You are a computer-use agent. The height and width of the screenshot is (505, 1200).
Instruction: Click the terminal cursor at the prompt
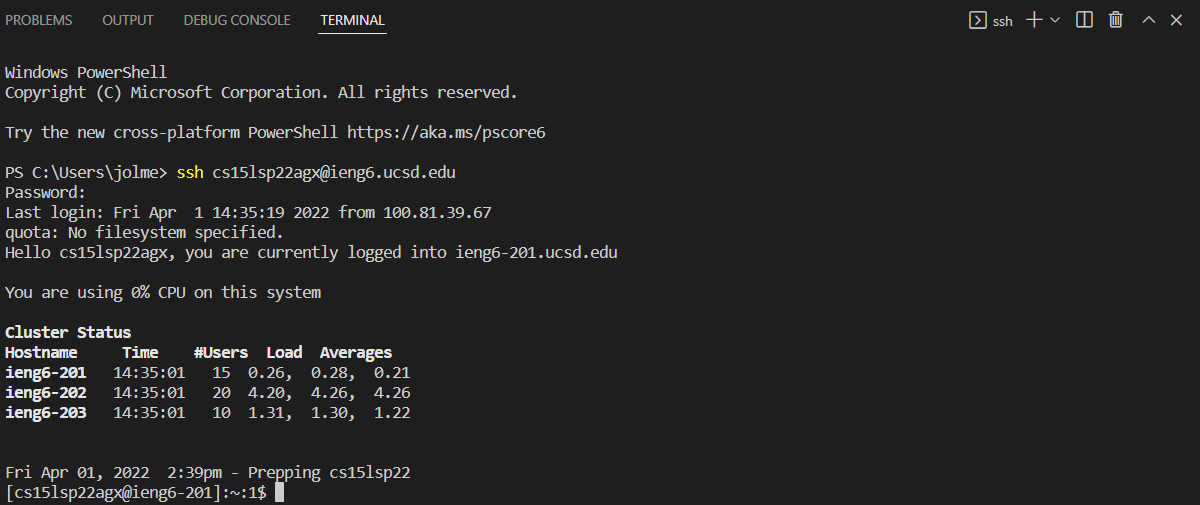pyautogui.click(x=279, y=492)
